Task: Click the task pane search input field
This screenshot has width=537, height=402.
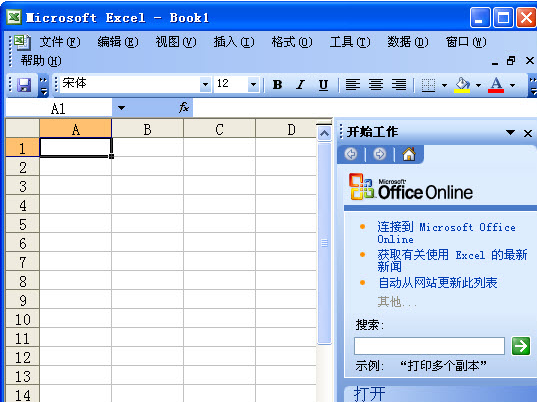Action: 429,346
